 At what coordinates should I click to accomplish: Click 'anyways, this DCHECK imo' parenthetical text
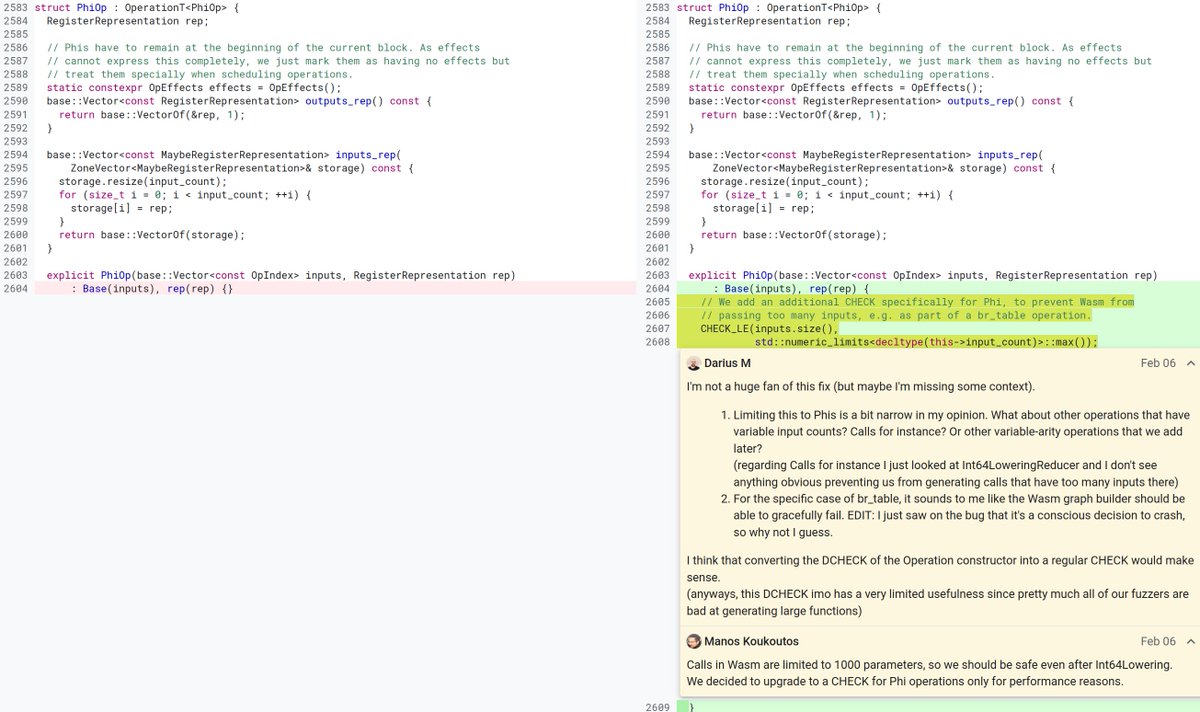pos(937,602)
